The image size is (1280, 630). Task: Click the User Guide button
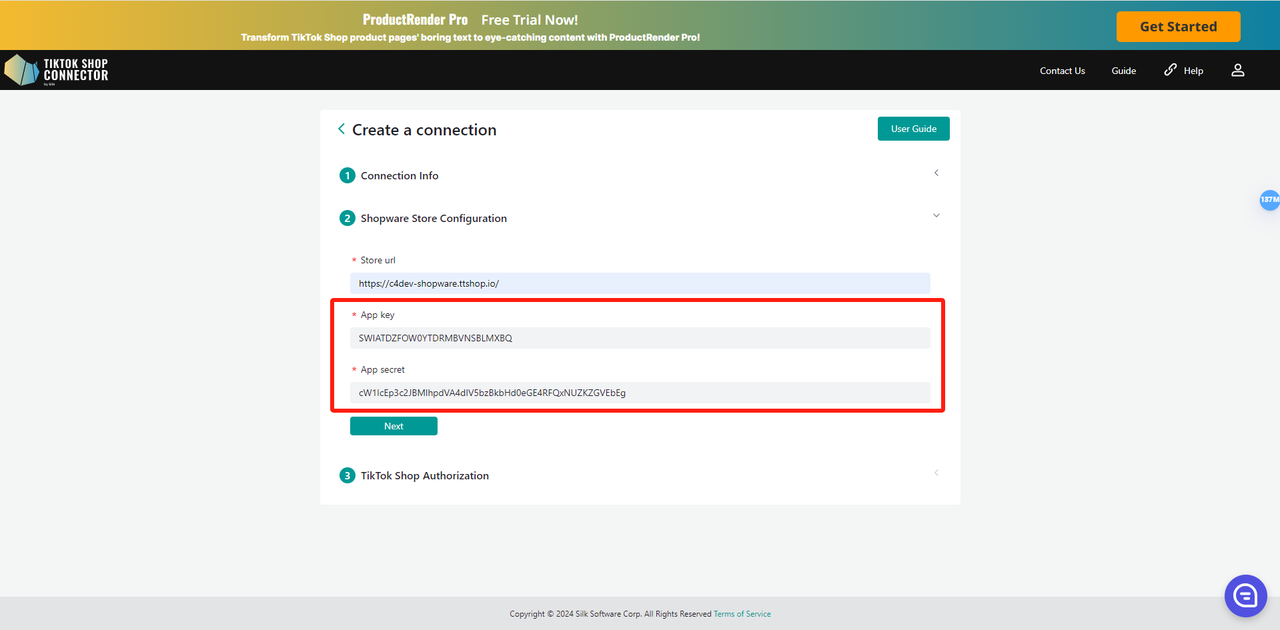[x=913, y=129]
